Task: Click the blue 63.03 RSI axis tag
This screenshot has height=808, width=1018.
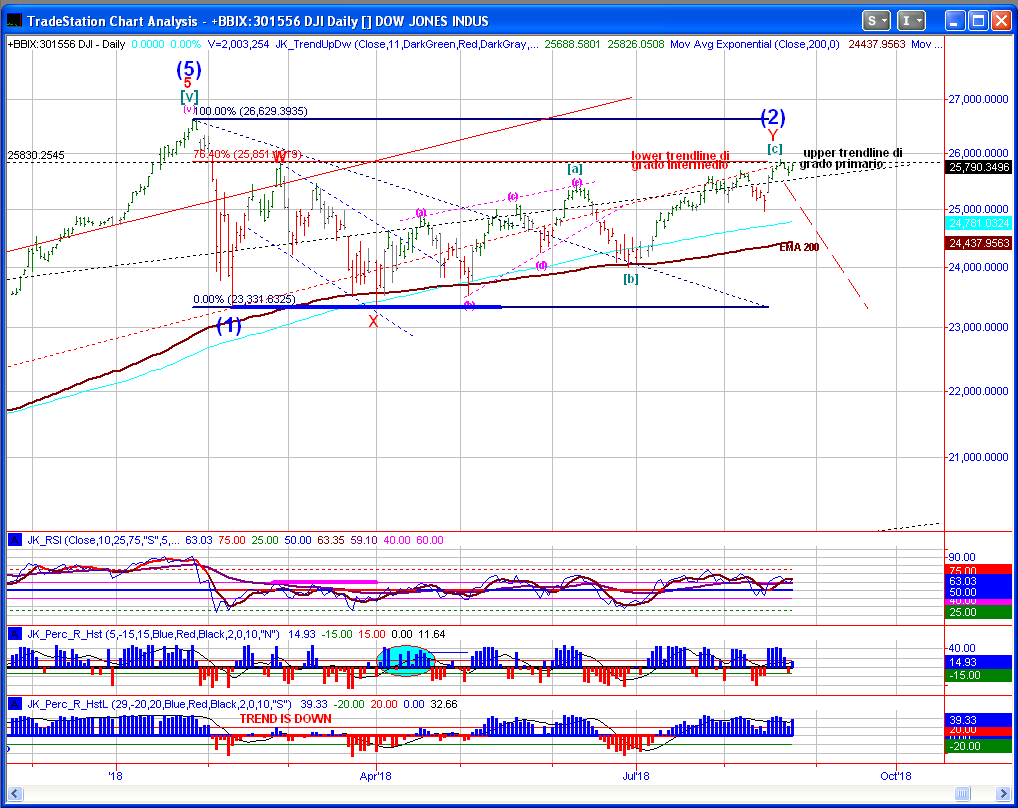Action: 978,581
